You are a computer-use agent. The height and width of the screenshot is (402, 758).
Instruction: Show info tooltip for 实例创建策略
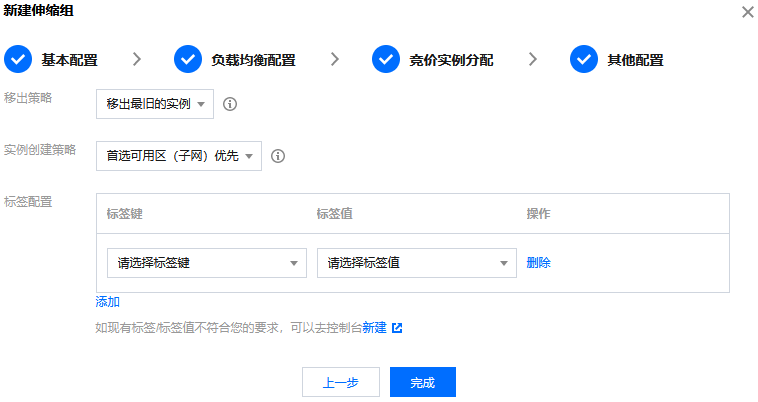pyautogui.click(x=277, y=156)
